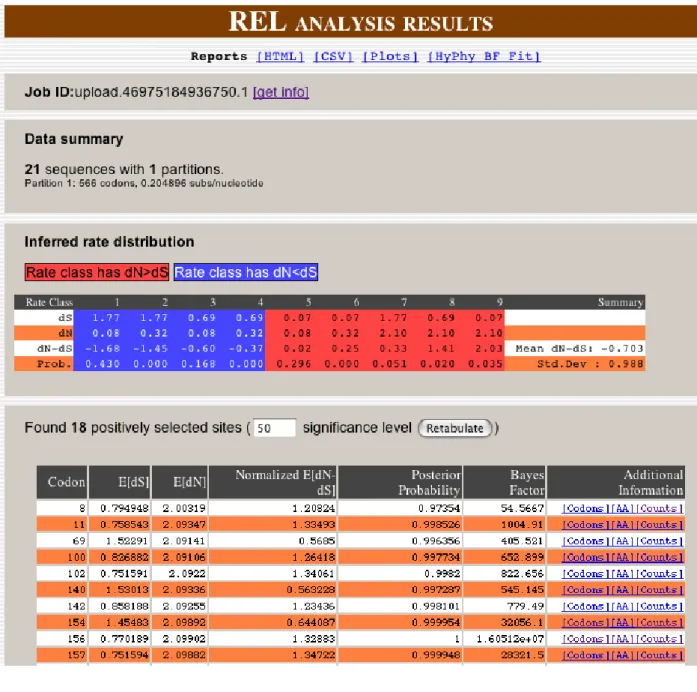Open the HyPhy BF Fit link

point(484,56)
